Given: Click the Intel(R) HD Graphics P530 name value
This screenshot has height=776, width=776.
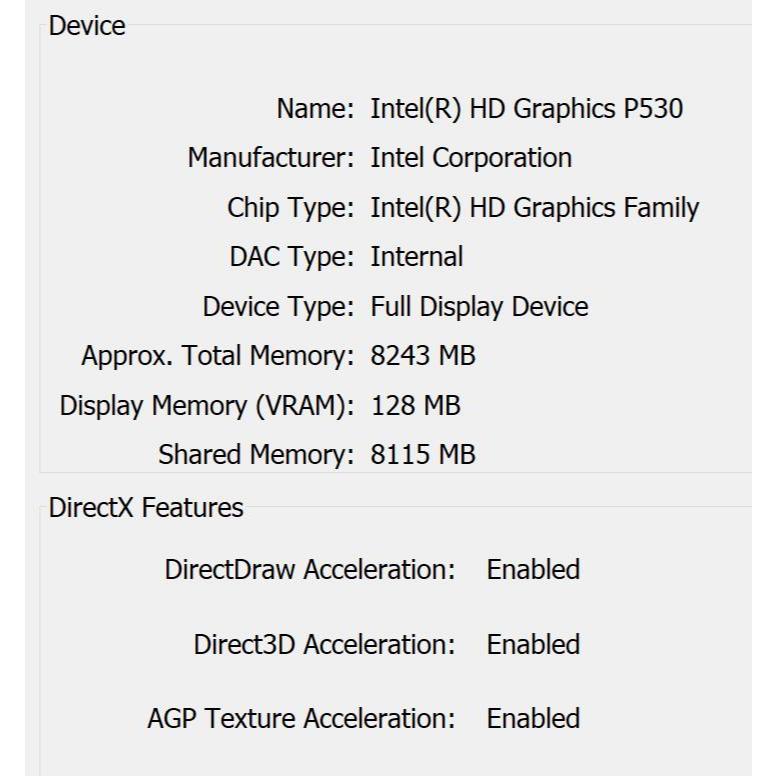Looking at the screenshot, I should coord(526,109).
